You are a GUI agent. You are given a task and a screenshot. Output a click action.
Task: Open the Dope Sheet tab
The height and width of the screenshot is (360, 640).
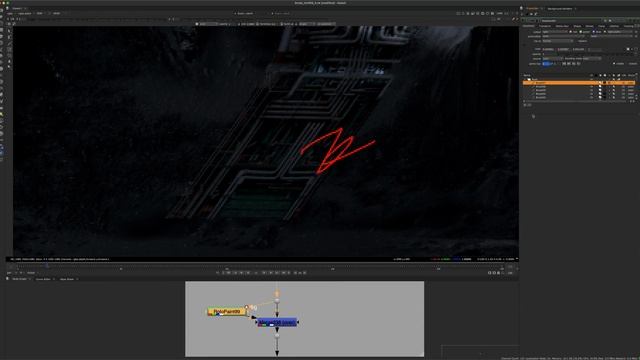click(x=67, y=279)
